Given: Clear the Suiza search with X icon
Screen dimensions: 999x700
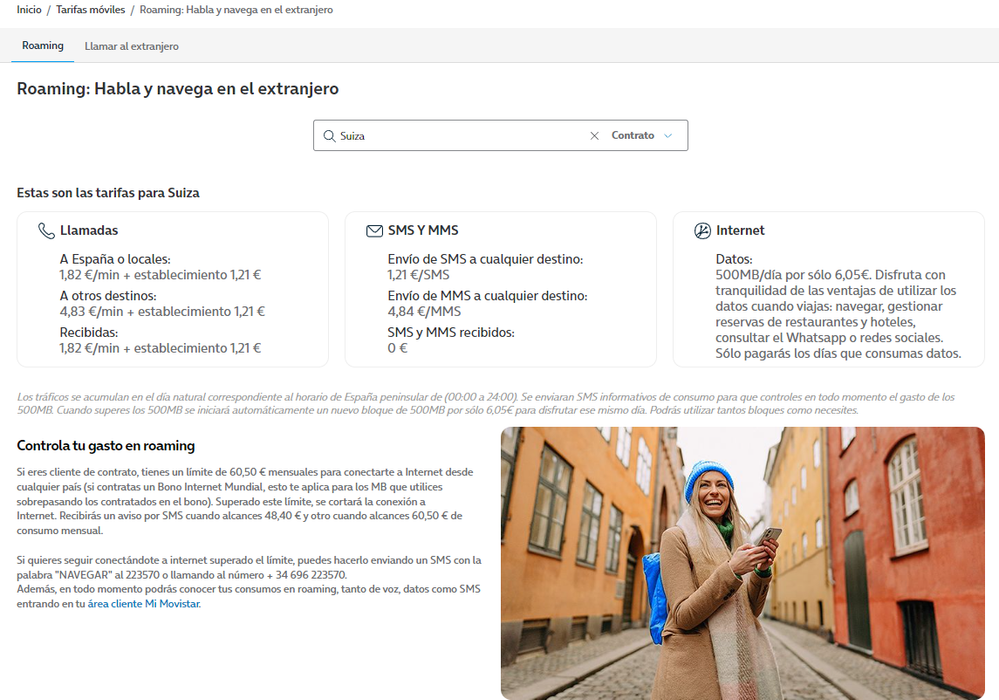Looking at the screenshot, I should (x=594, y=136).
